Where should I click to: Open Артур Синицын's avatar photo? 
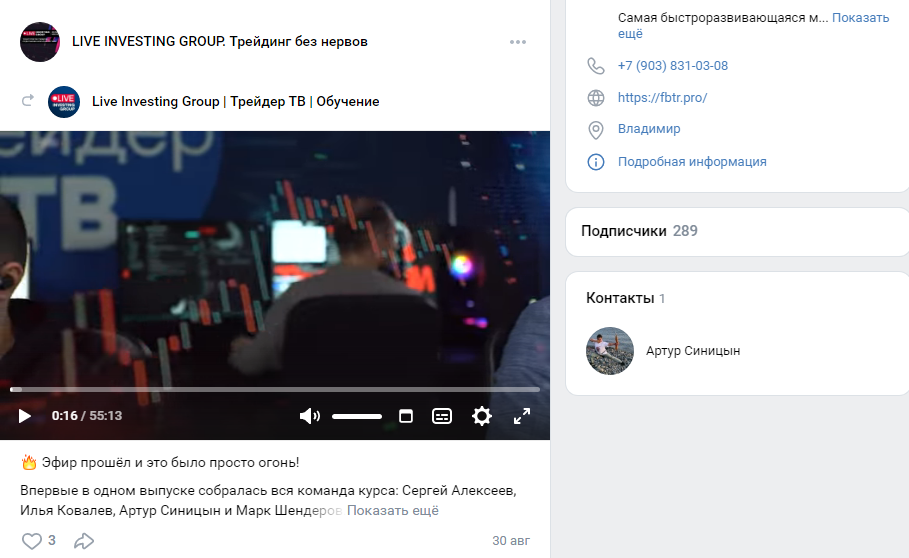pos(610,351)
